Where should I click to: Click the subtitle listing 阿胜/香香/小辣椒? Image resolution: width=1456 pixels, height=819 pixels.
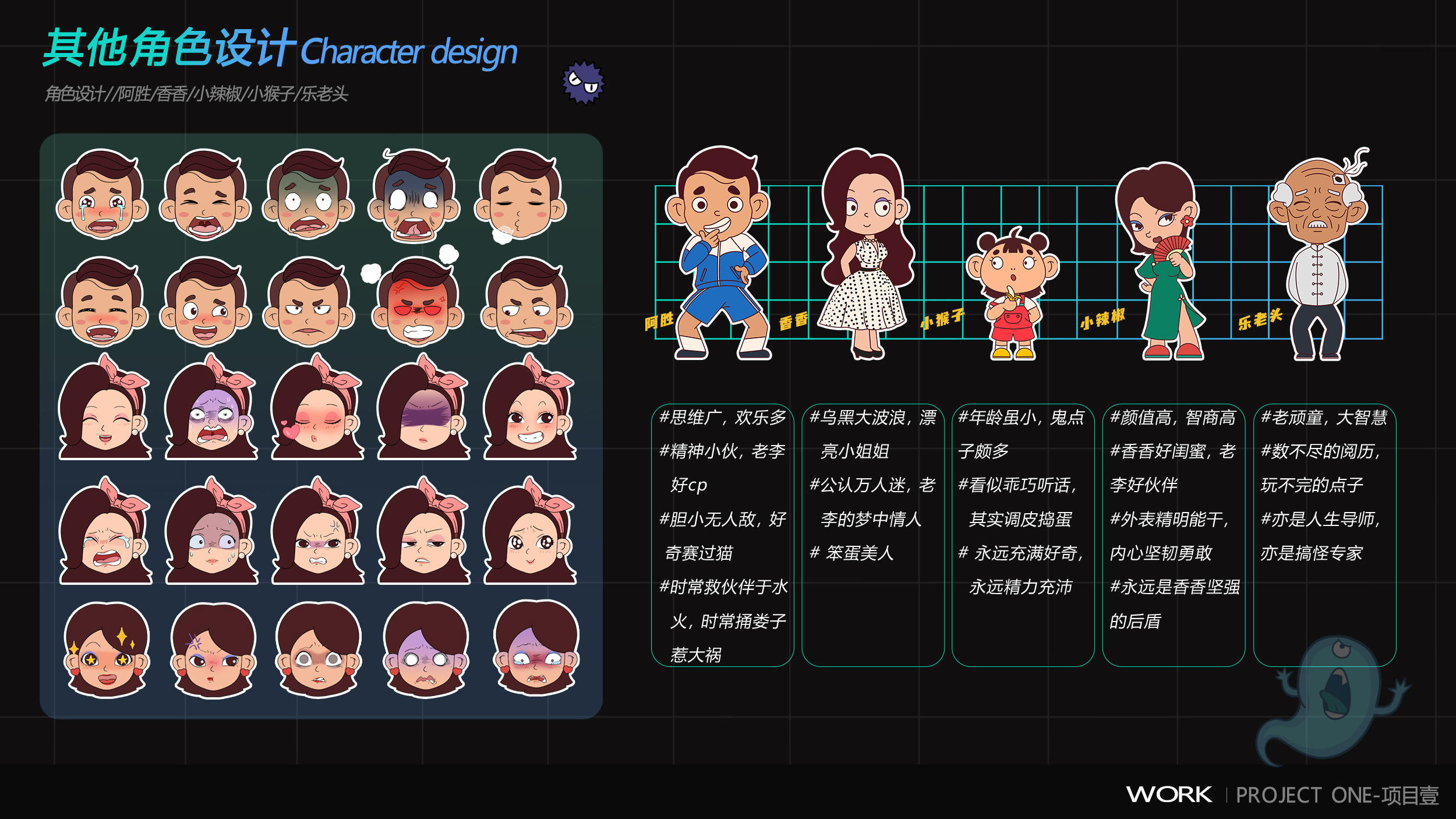tap(196, 94)
